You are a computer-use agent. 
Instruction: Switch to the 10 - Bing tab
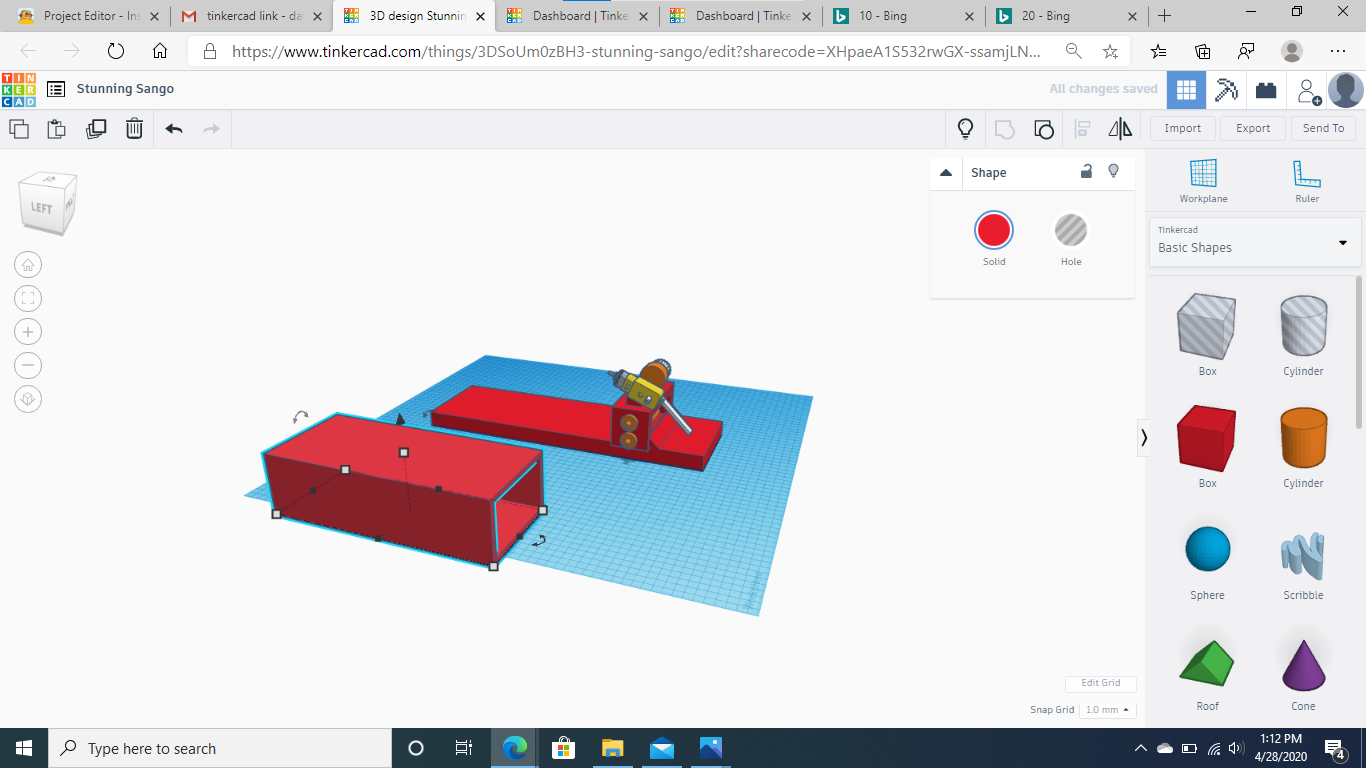(x=903, y=16)
